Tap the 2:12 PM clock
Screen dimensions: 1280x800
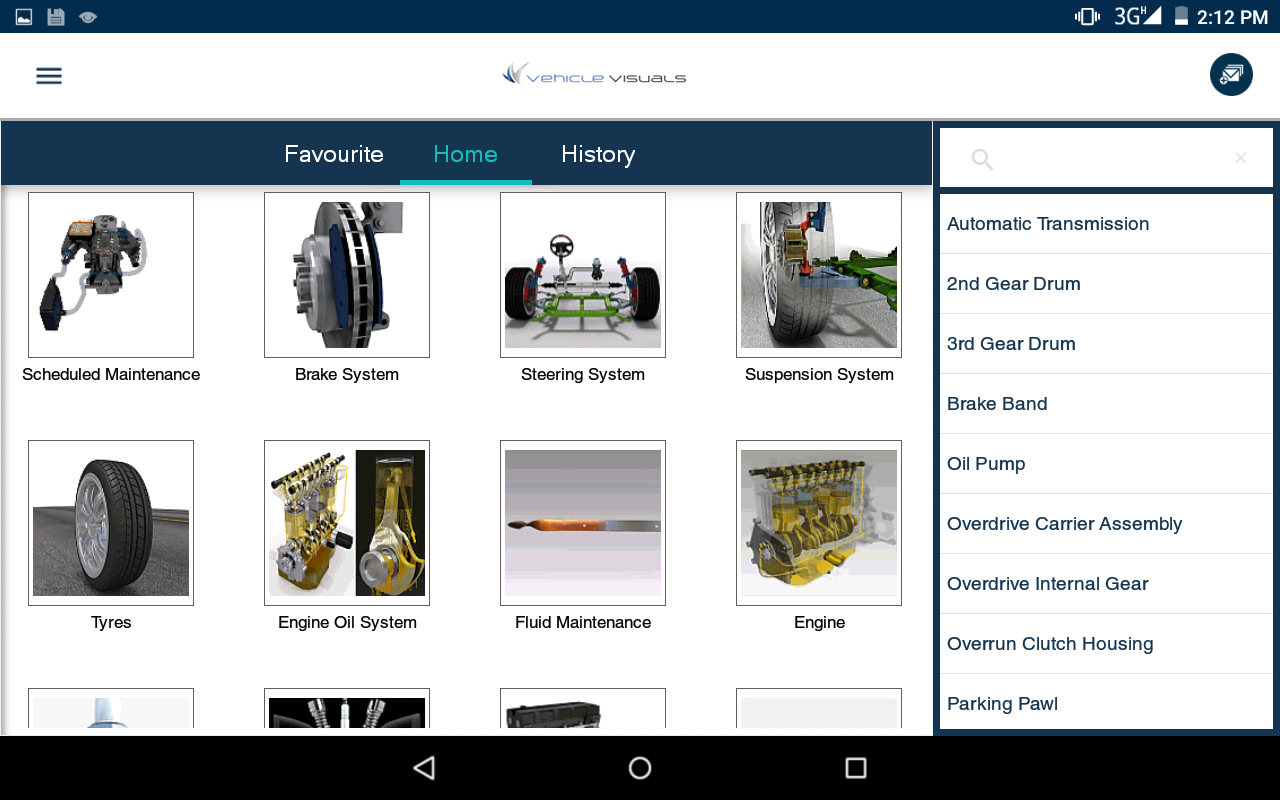[x=1232, y=17]
